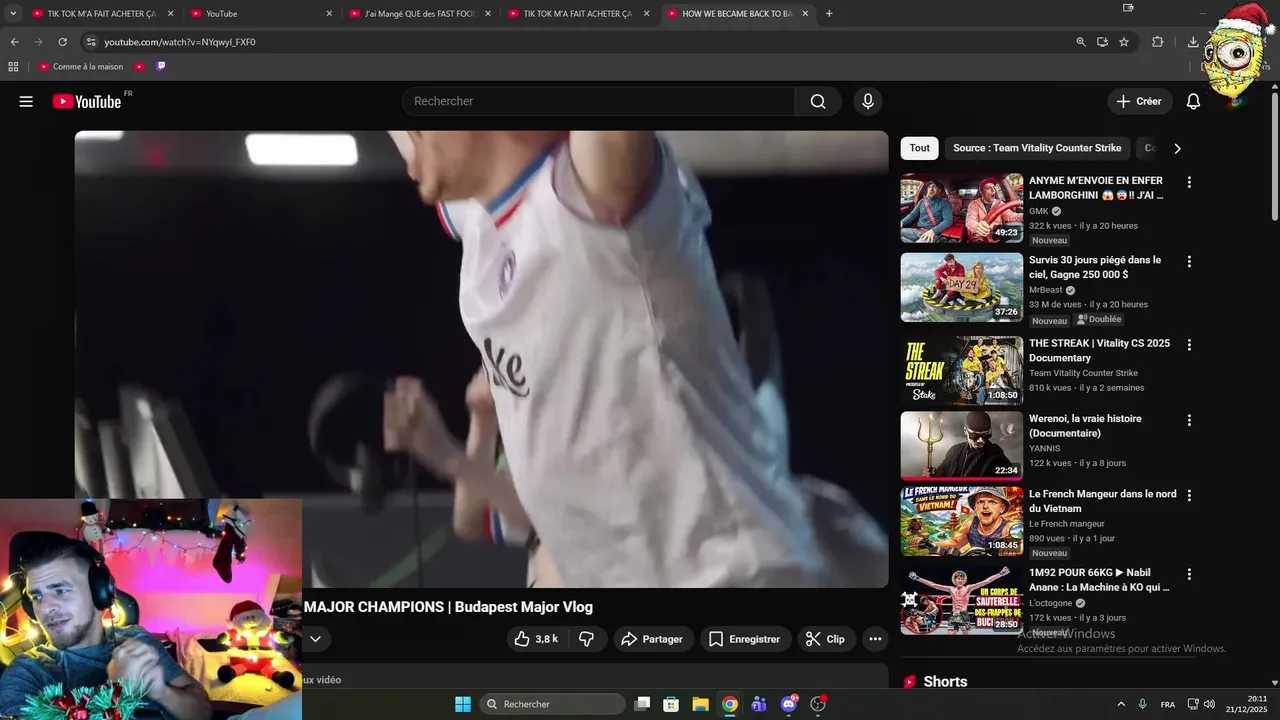Image resolution: width=1280 pixels, height=720 pixels.
Task: Dislike the Budapest Major Vlog video
Action: [587, 639]
